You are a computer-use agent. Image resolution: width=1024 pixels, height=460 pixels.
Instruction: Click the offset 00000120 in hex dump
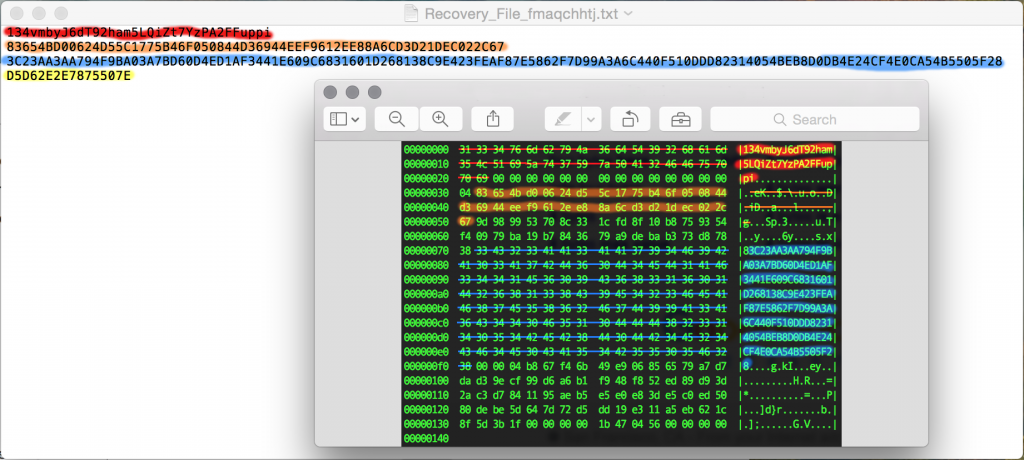pyautogui.click(x=426, y=410)
